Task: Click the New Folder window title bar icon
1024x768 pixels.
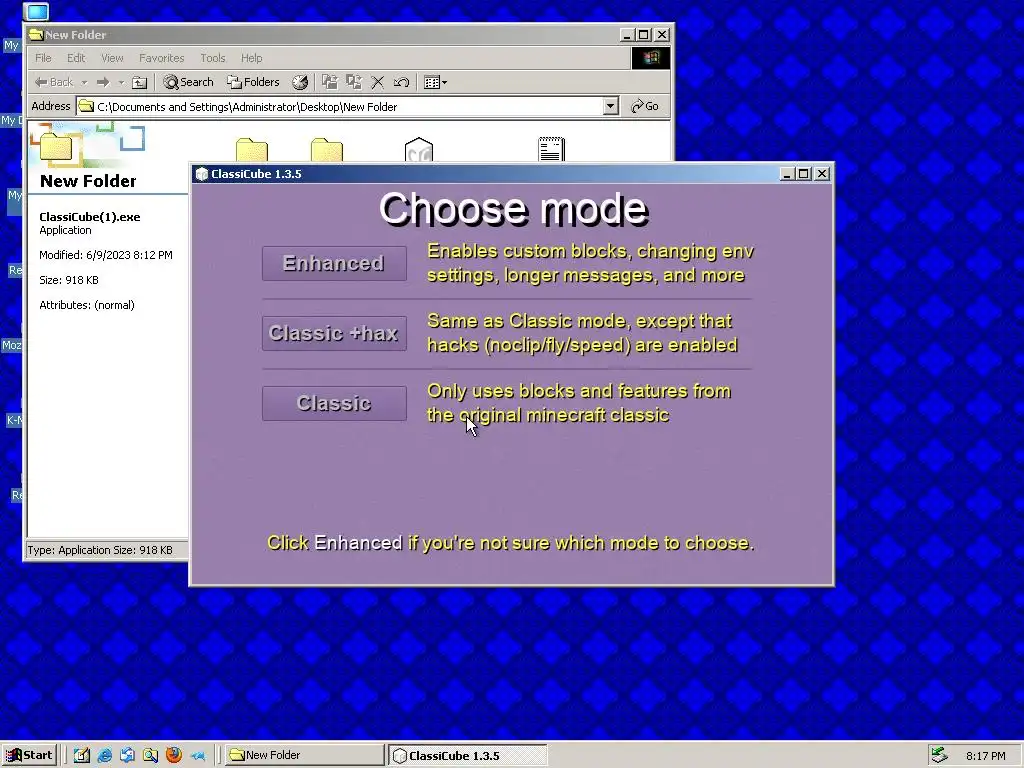Action: [36, 35]
